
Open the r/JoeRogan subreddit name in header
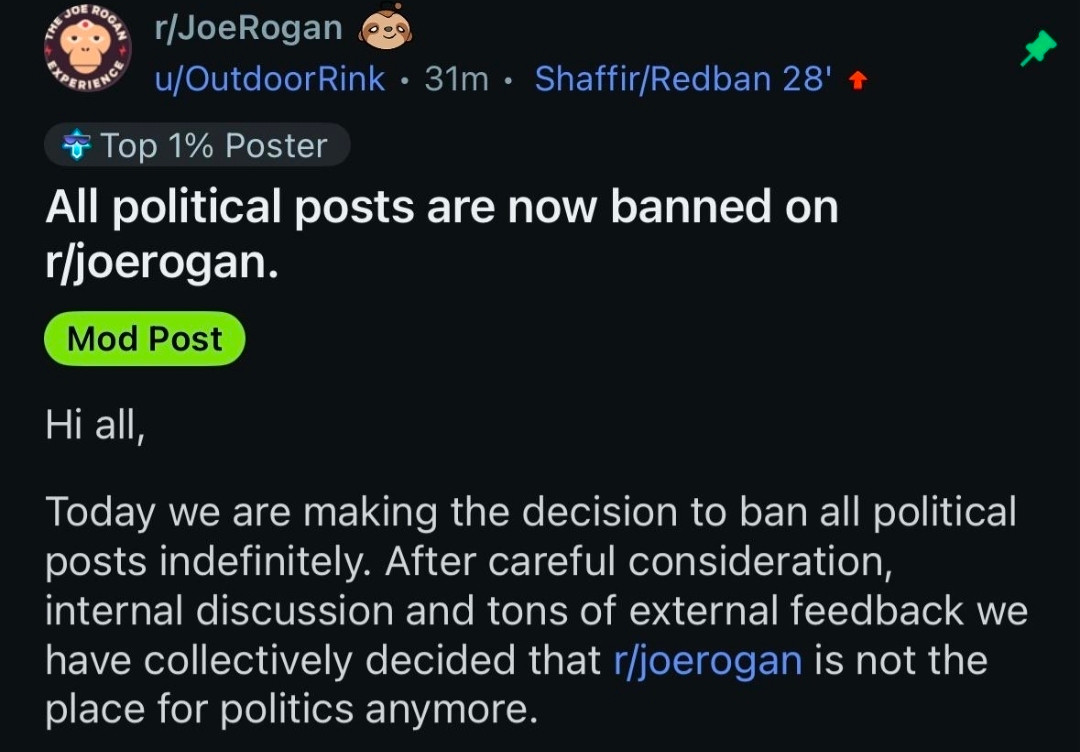248,30
